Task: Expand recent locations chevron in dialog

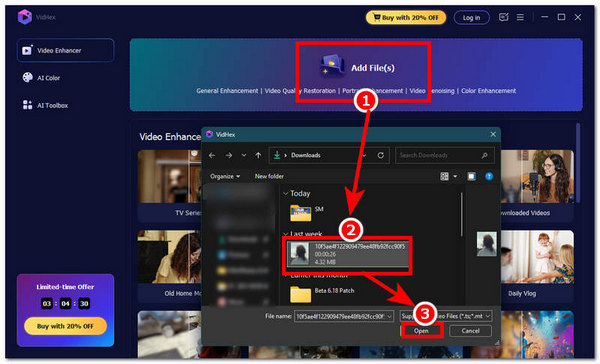Action: 244,155
